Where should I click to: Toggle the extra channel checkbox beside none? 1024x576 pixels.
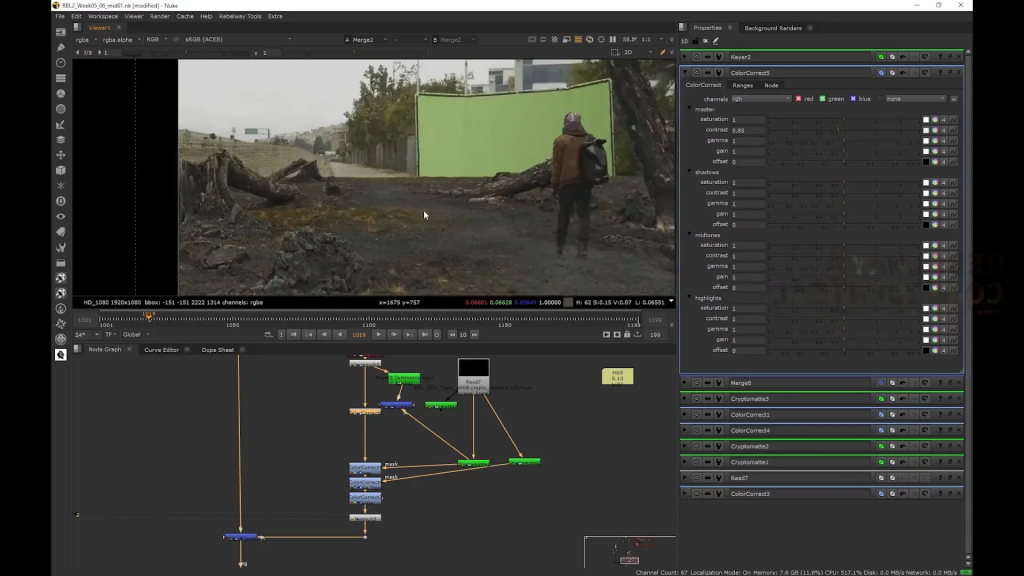tap(880, 99)
